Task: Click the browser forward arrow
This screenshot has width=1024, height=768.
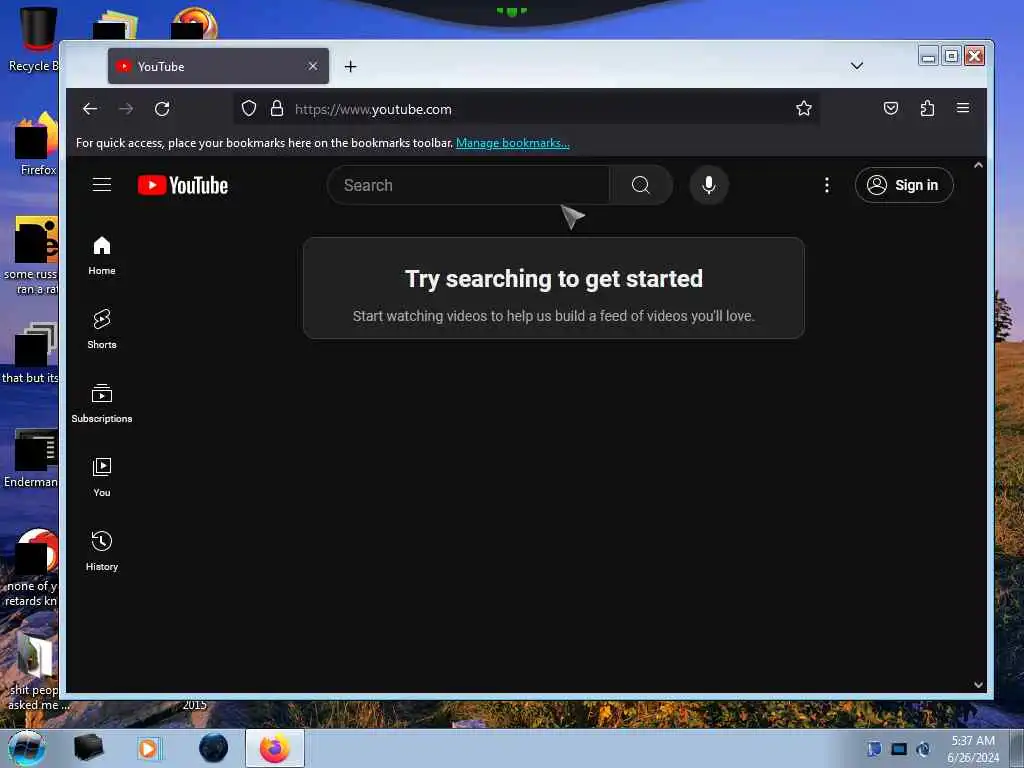Action: [126, 108]
